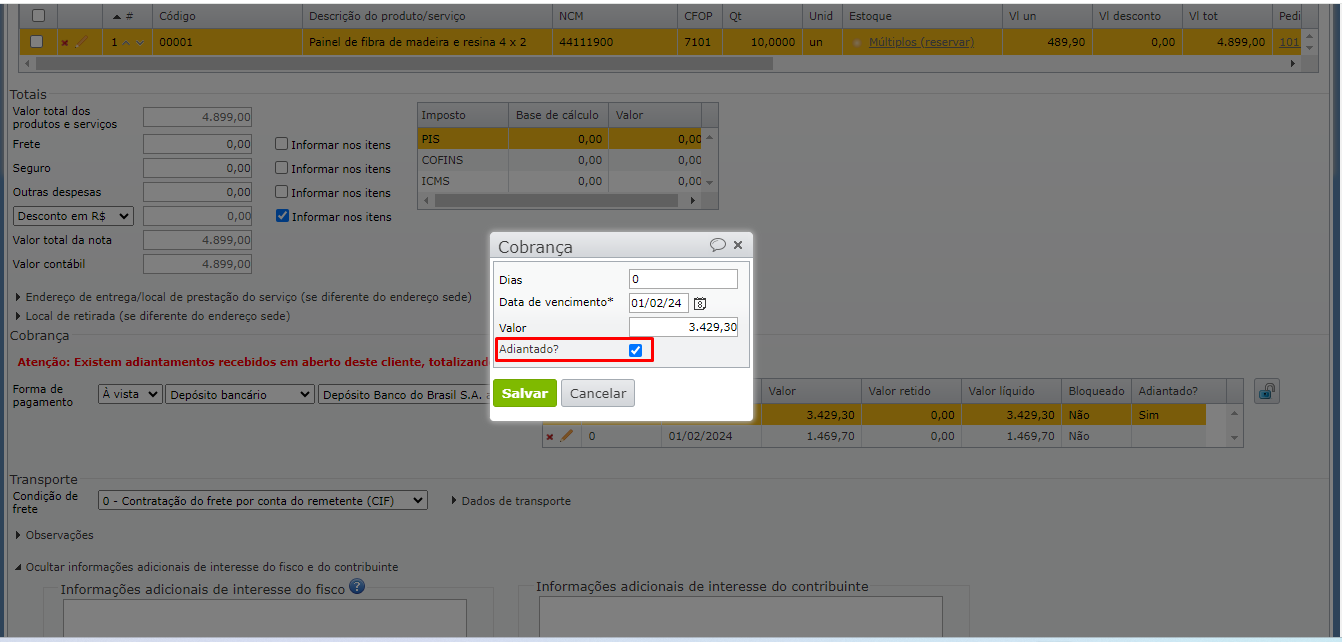Open the À vista payment term dropdown
Viewport: 1342px width, 642px height.
[130, 395]
